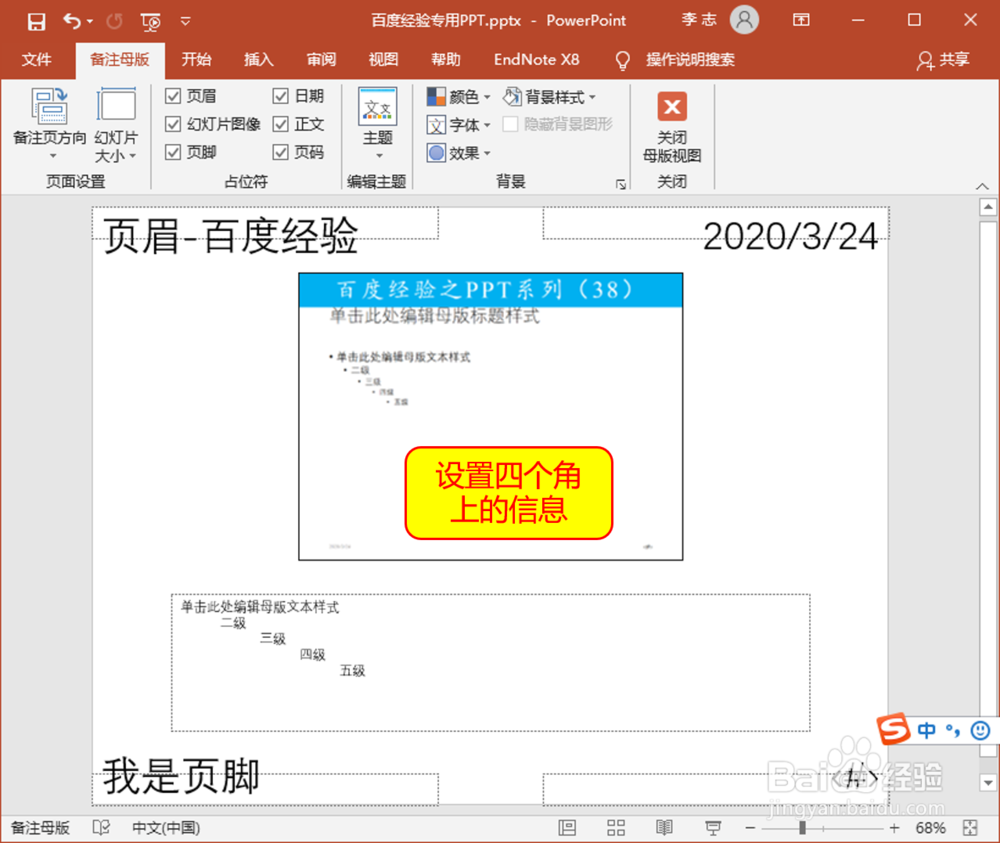Click the greyed-out Redo icon
This screenshot has width=1000, height=843.
pyautogui.click(x=114, y=21)
